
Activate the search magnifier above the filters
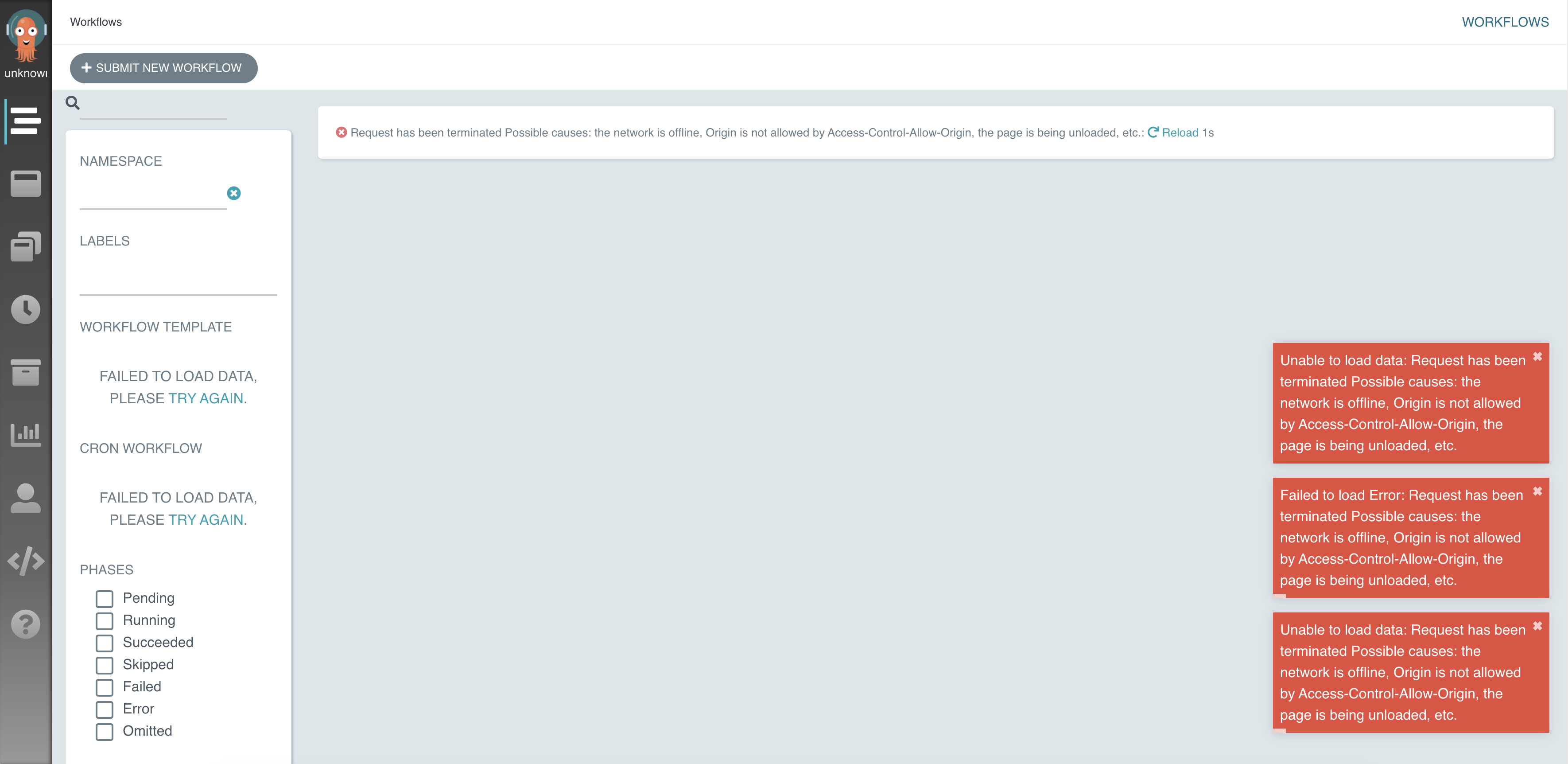73,103
